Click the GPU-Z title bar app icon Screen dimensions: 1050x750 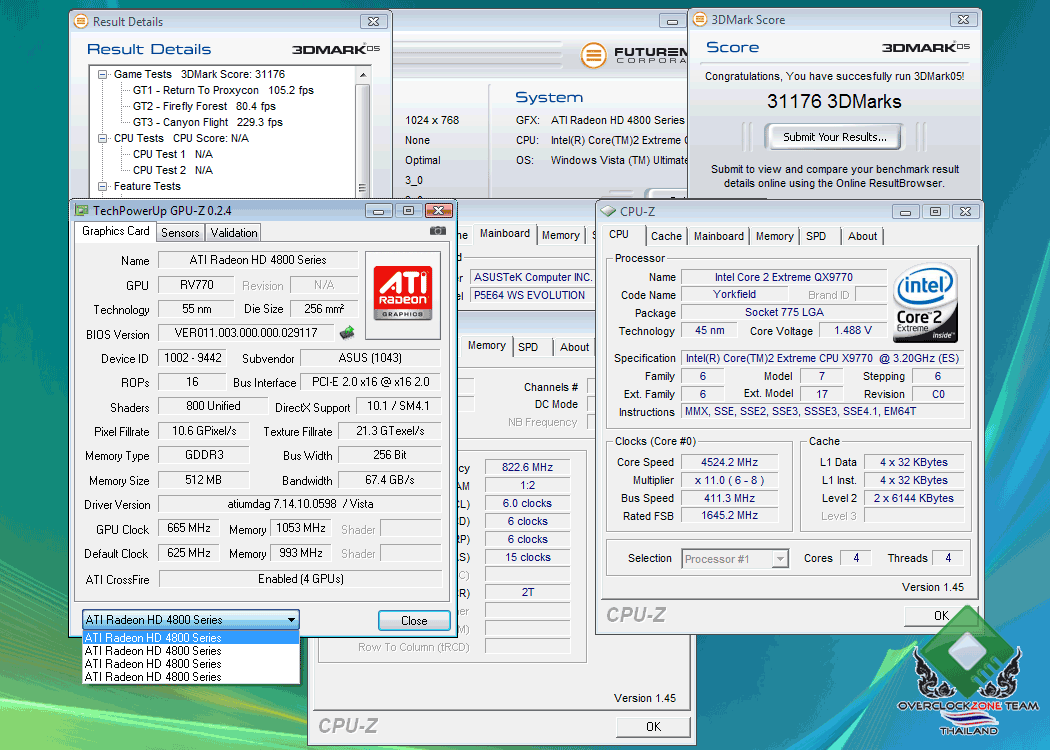82,210
